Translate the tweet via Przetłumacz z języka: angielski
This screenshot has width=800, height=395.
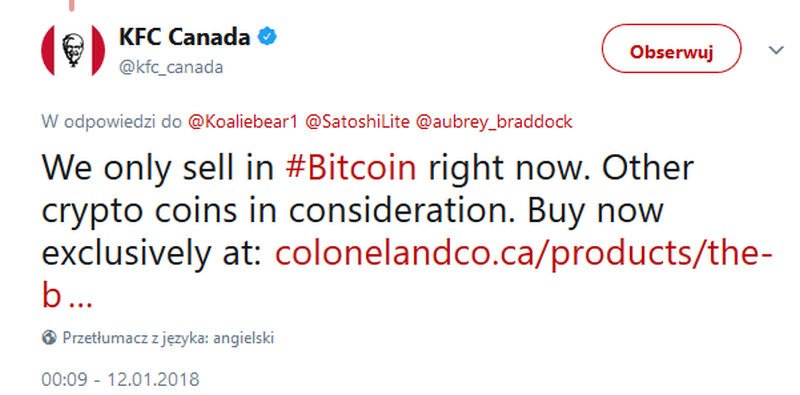(x=168, y=338)
